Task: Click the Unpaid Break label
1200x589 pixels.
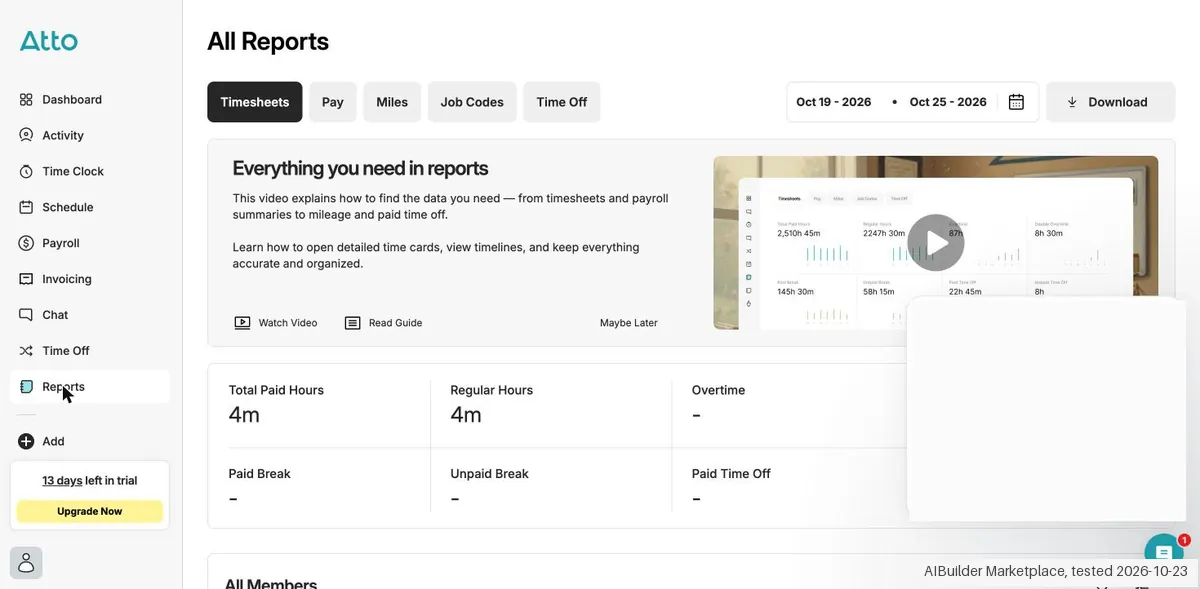Action: pos(490,474)
